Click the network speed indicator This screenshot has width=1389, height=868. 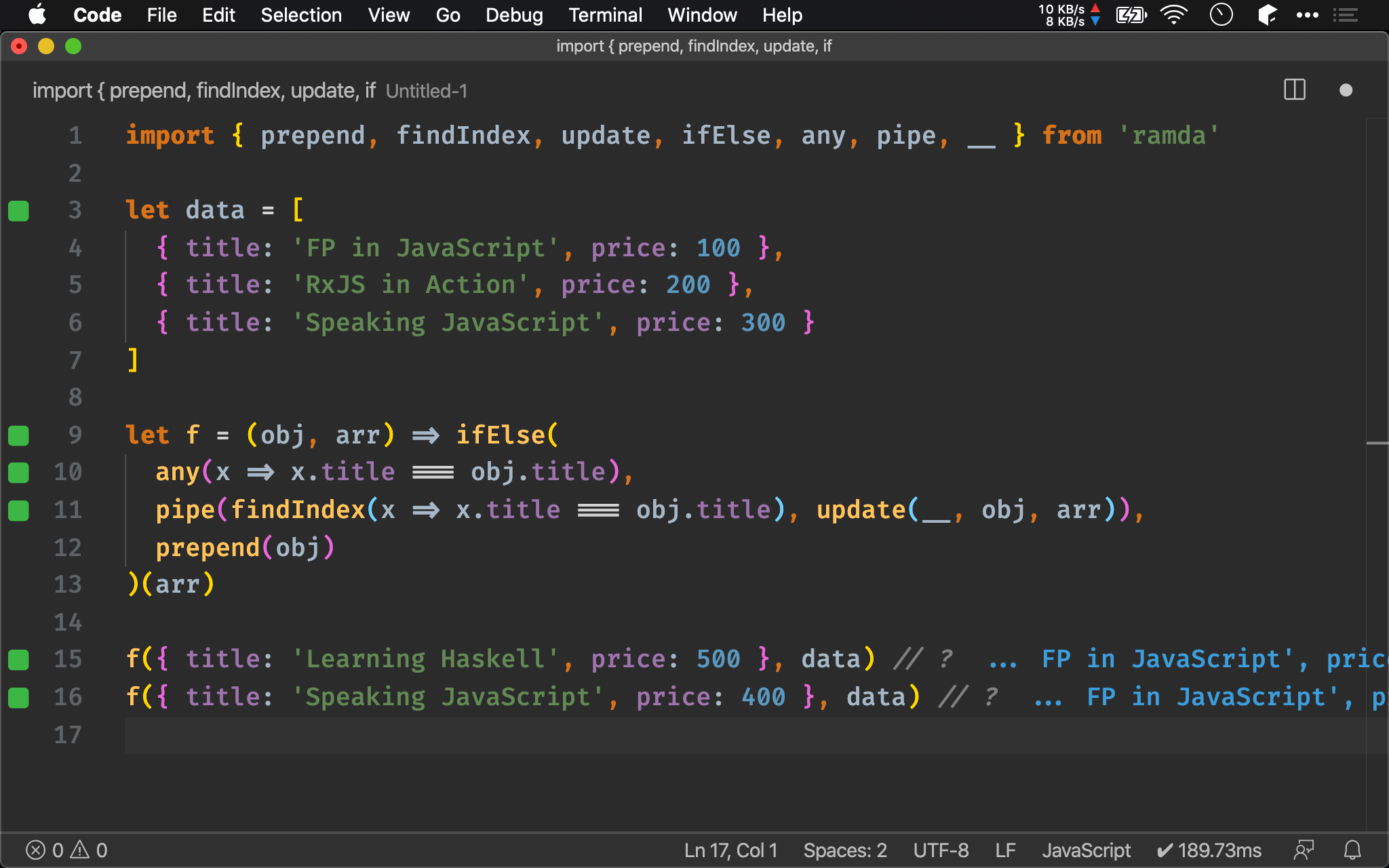pyautogui.click(x=1070, y=15)
